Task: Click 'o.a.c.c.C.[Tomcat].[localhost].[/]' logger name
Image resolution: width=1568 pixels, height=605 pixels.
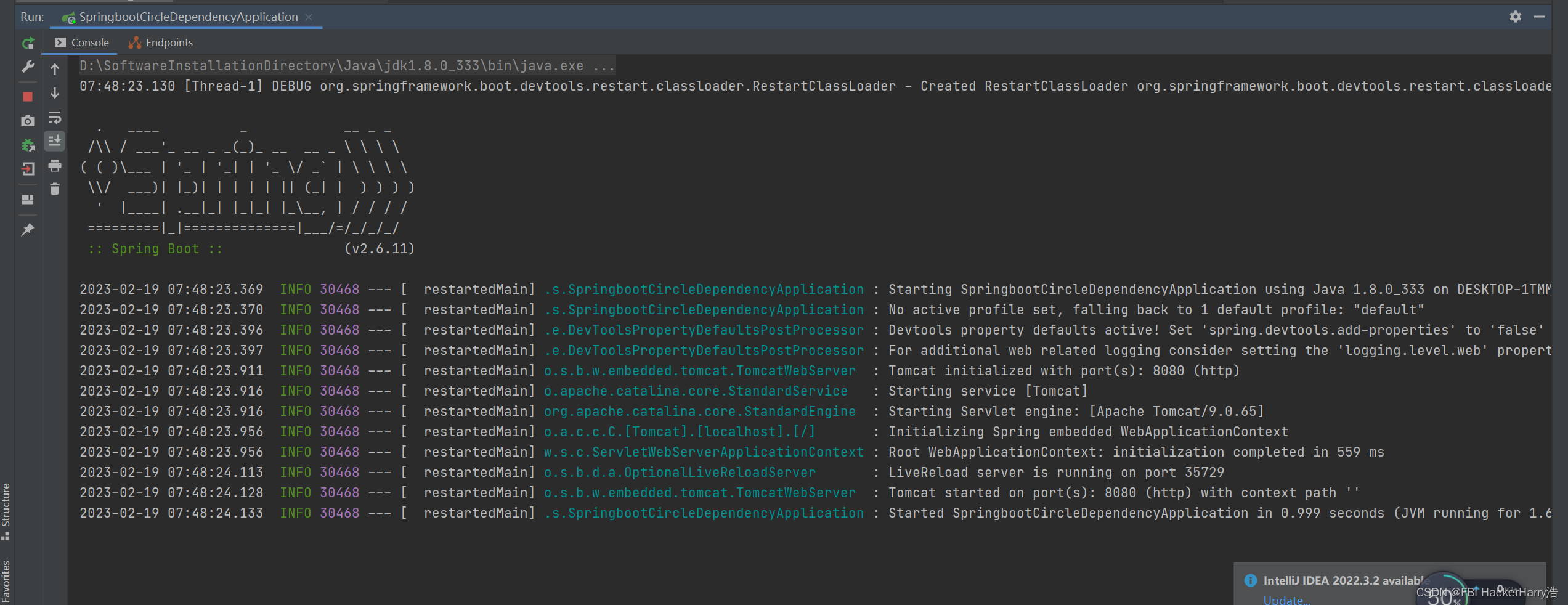Action: tap(680, 432)
